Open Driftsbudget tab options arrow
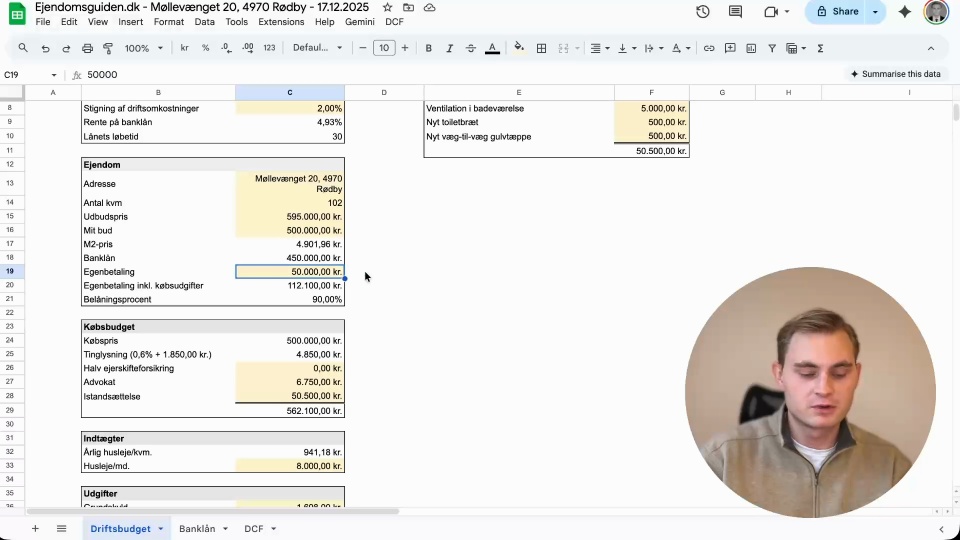 (160, 528)
